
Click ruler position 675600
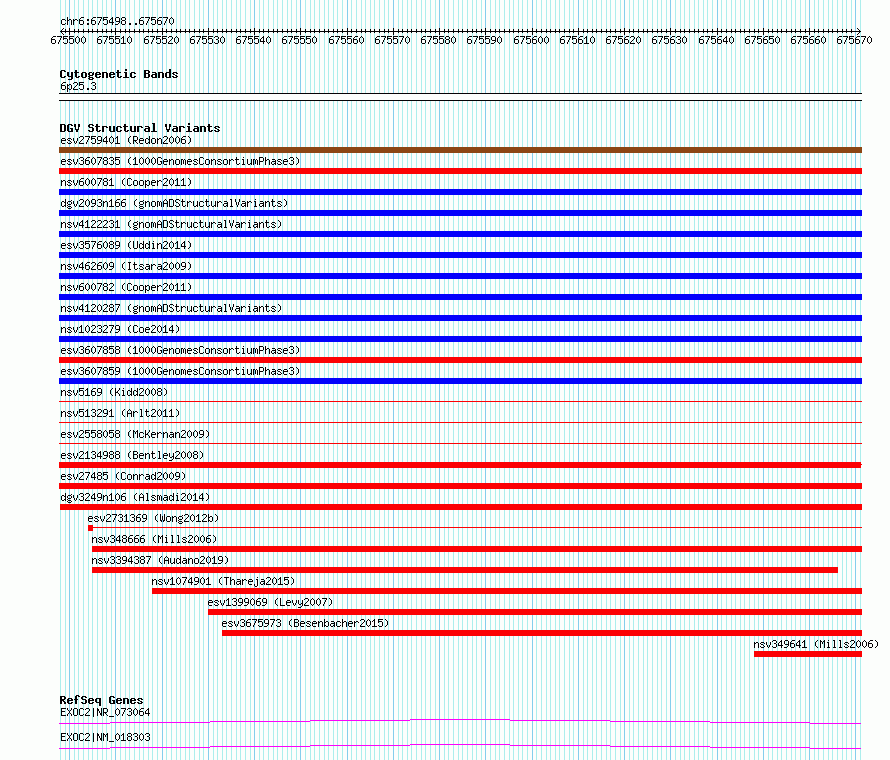pyautogui.click(x=531, y=40)
